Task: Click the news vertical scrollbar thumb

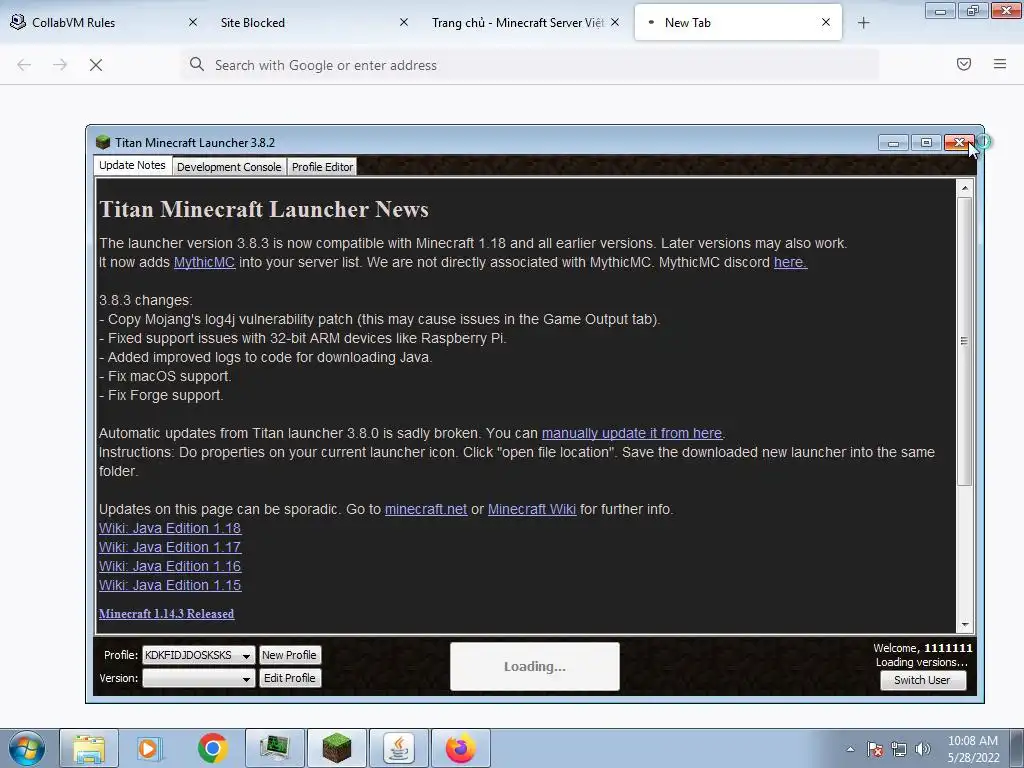Action: point(965,341)
